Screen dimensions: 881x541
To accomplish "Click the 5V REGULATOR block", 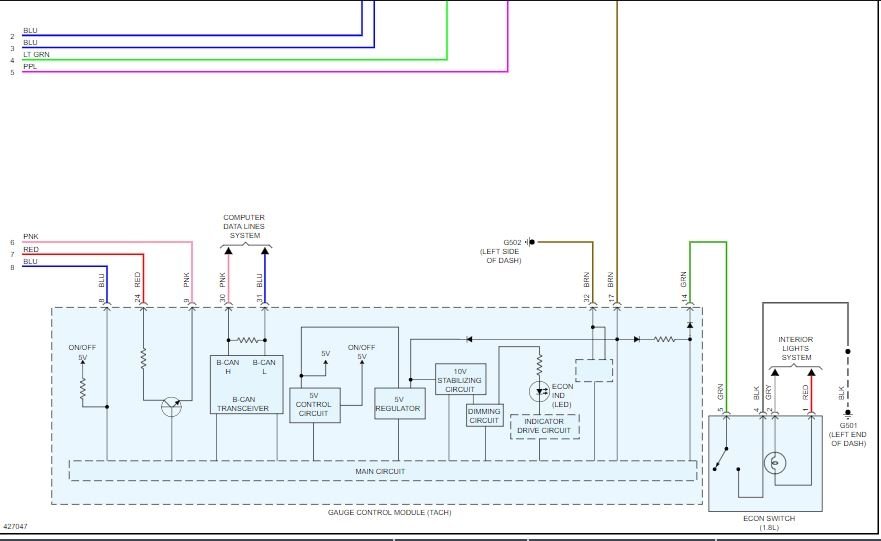I will tap(400, 403).
